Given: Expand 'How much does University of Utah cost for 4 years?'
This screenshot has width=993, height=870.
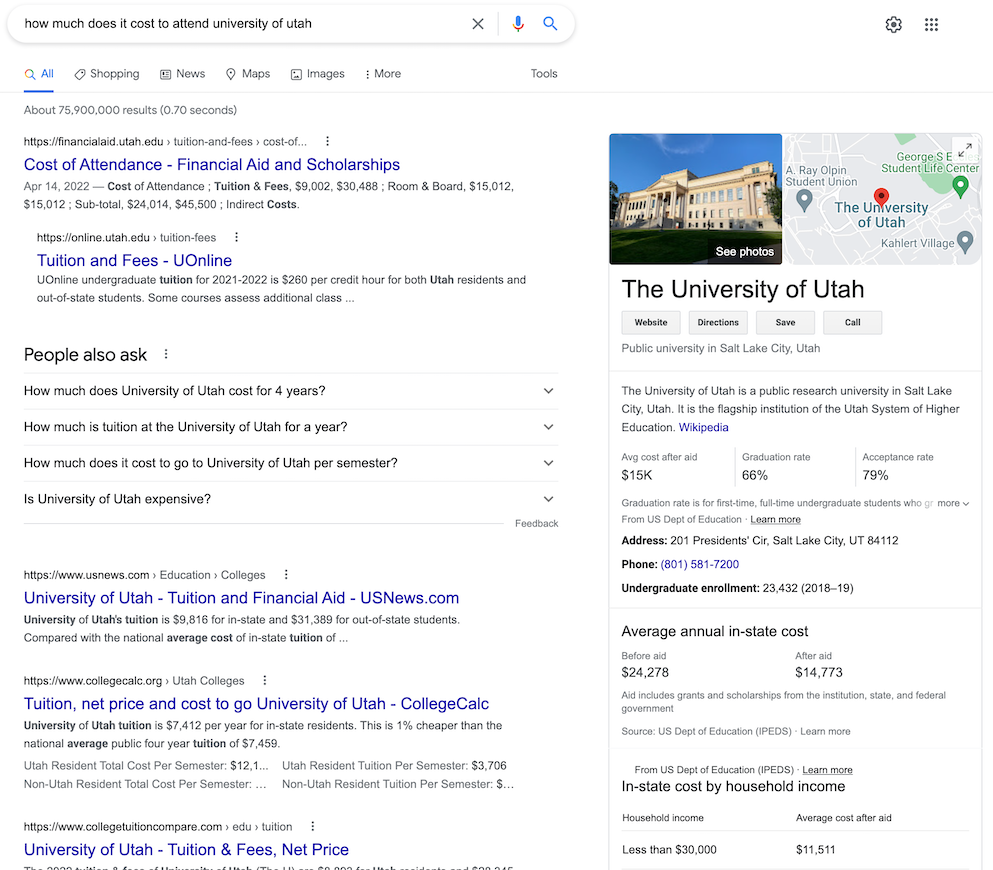Looking at the screenshot, I should (291, 391).
